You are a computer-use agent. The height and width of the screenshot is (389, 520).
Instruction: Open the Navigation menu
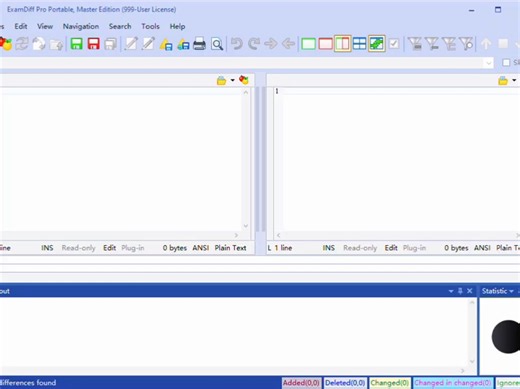[81, 26]
